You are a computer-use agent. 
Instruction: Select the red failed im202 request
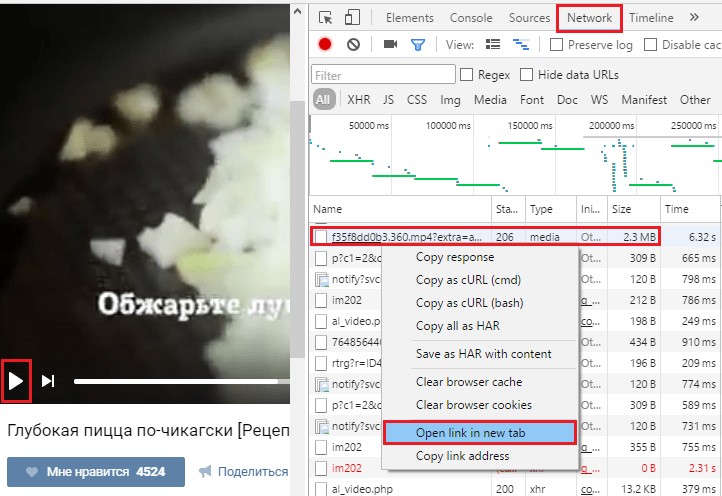(347, 468)
